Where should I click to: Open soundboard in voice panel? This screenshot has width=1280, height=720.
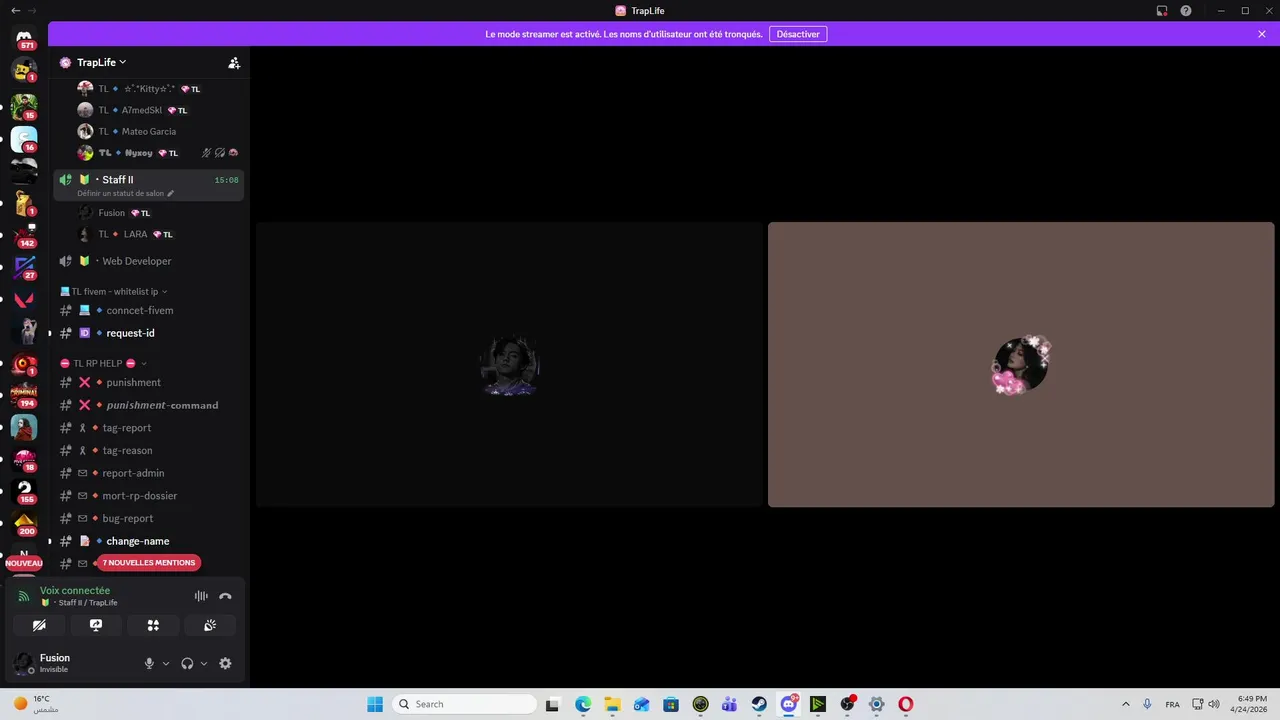pyautogui.click(x=210, y=625)
